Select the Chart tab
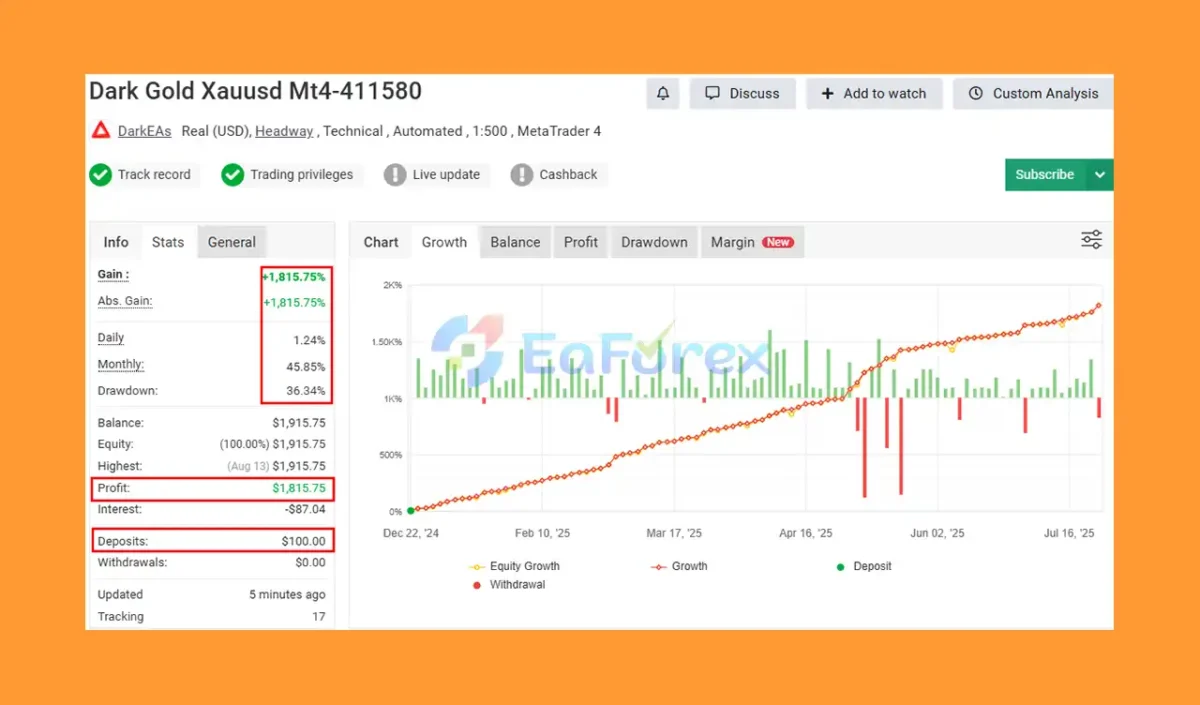 pyautogui.click(x=381, y=242)
